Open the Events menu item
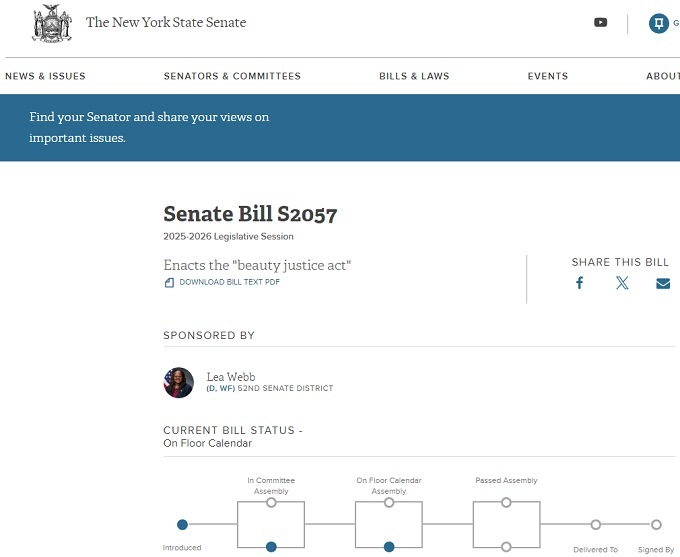 547,76
